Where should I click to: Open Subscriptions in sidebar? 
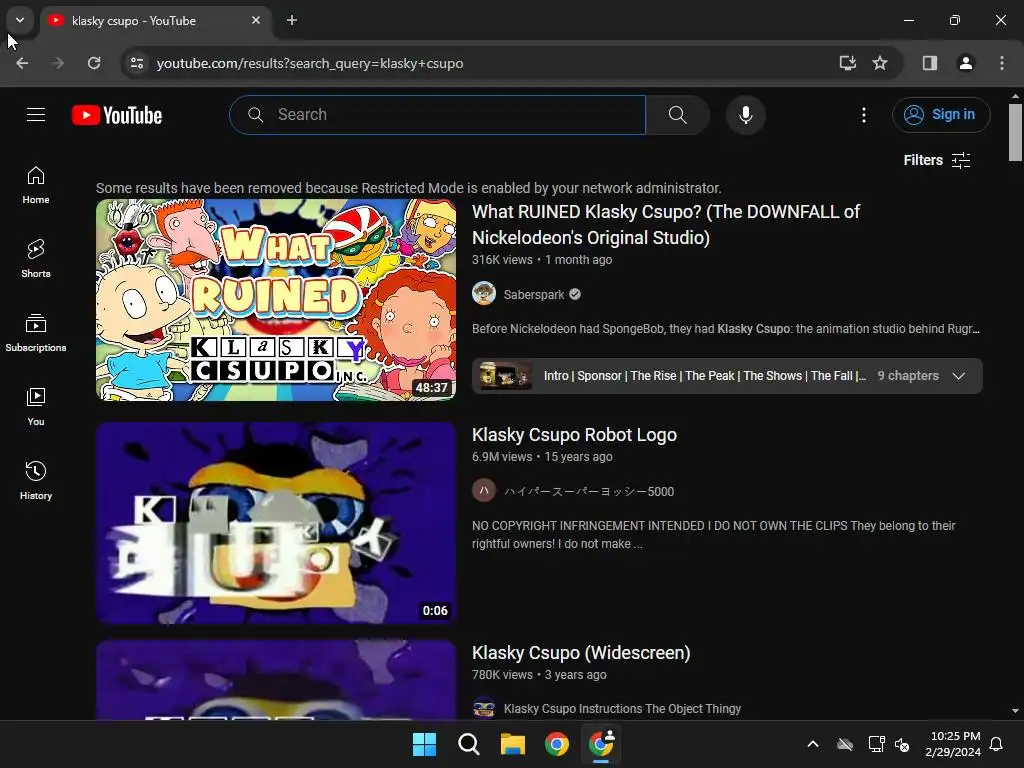[36, 332]
